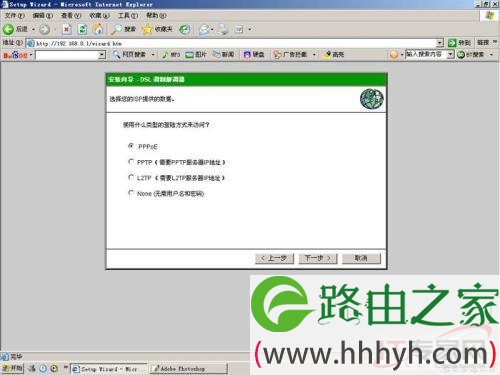Click the Baidu picture search icon

point(189,55)
